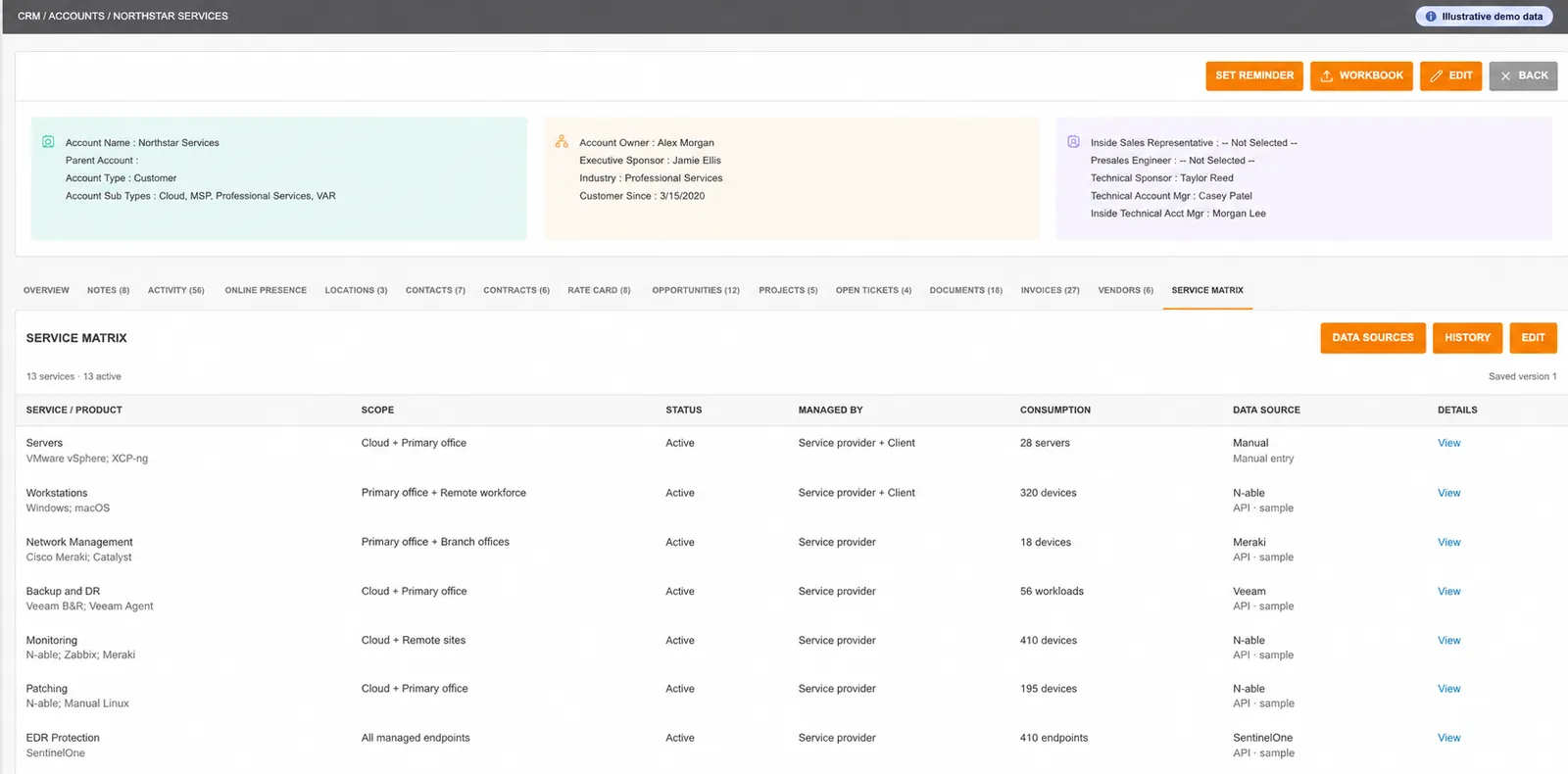
Task: View details for the Monitoring row
Action: (x=1448, y=640)
